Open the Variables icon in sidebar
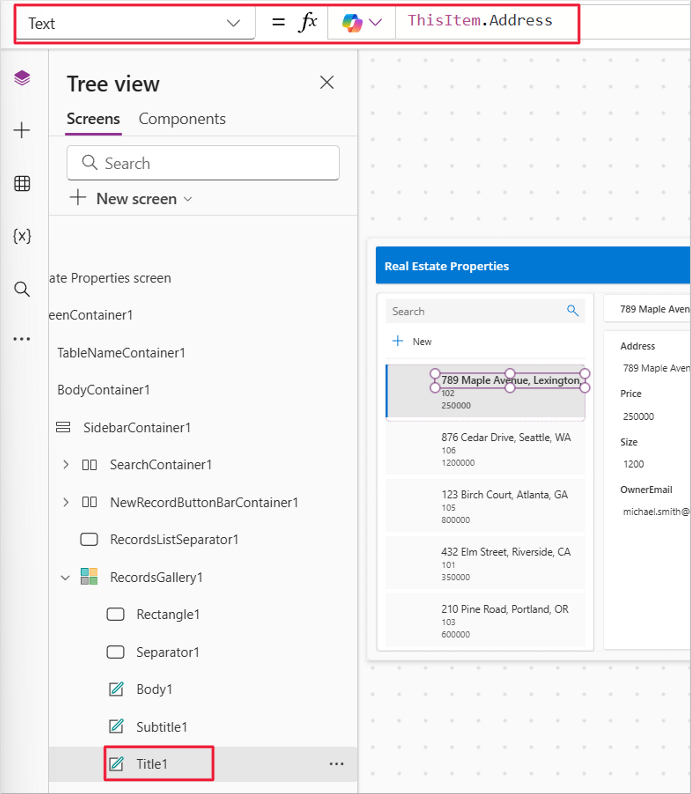The image size is (691, 794). pyautogui.click(x=22, y=236)
